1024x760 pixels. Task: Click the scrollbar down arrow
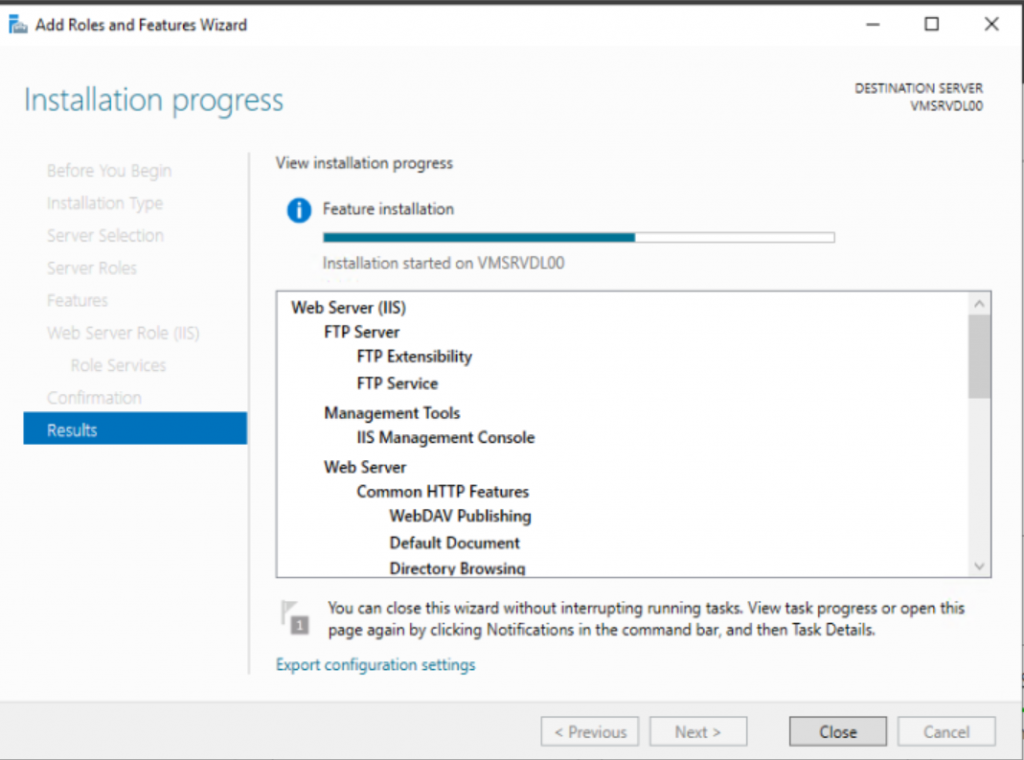979,566
